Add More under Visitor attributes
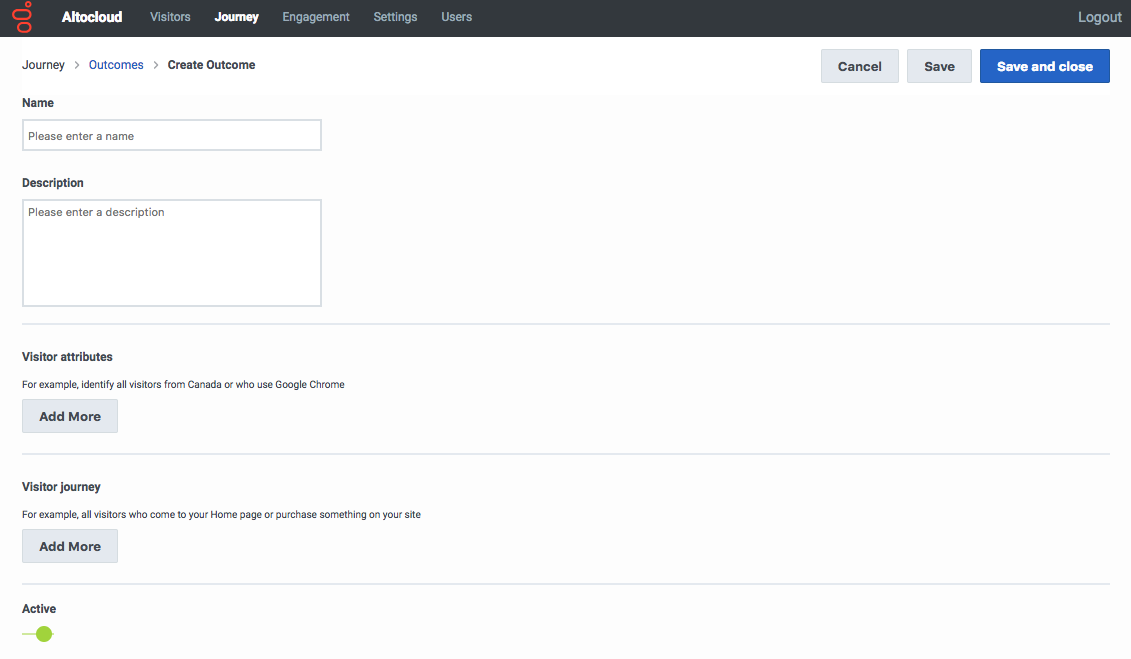1131x659 pixels. click(x=70, y=416)
